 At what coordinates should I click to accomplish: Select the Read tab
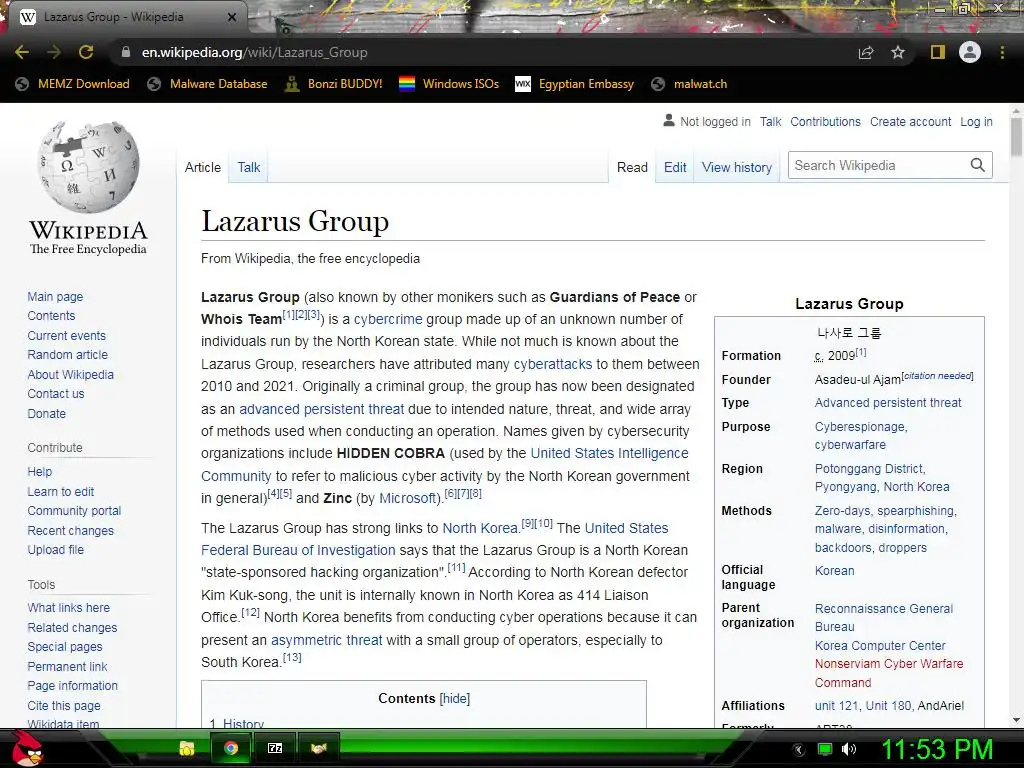coord(632,167)
